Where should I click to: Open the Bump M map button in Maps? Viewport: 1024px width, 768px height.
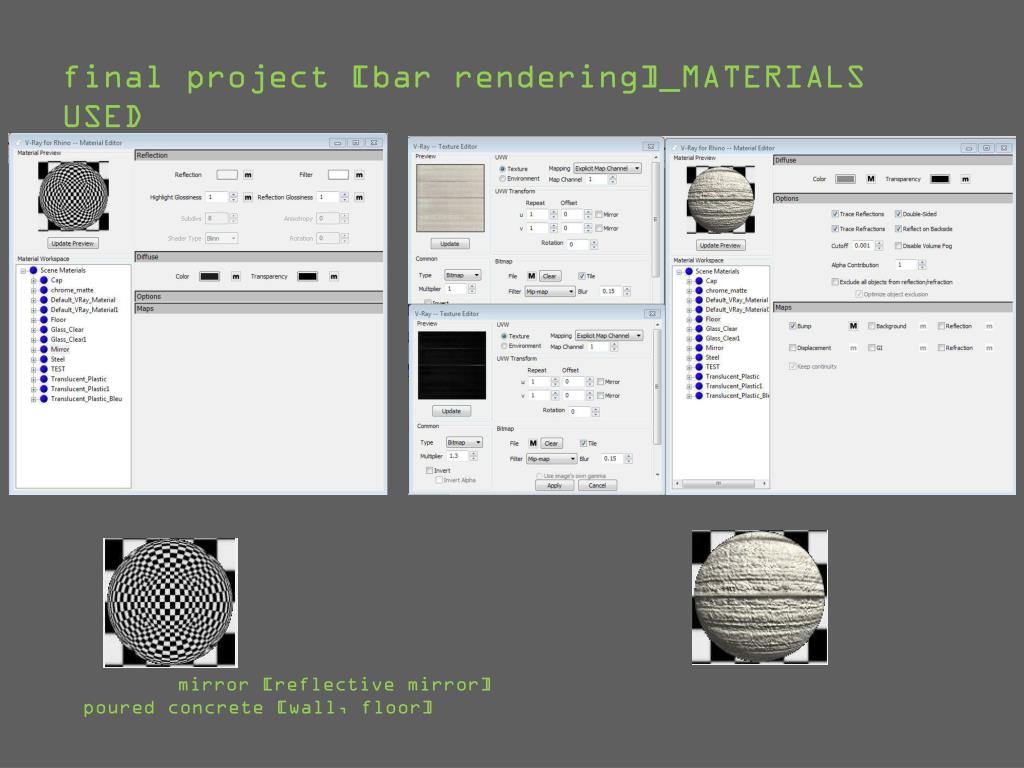click(853, 326)
